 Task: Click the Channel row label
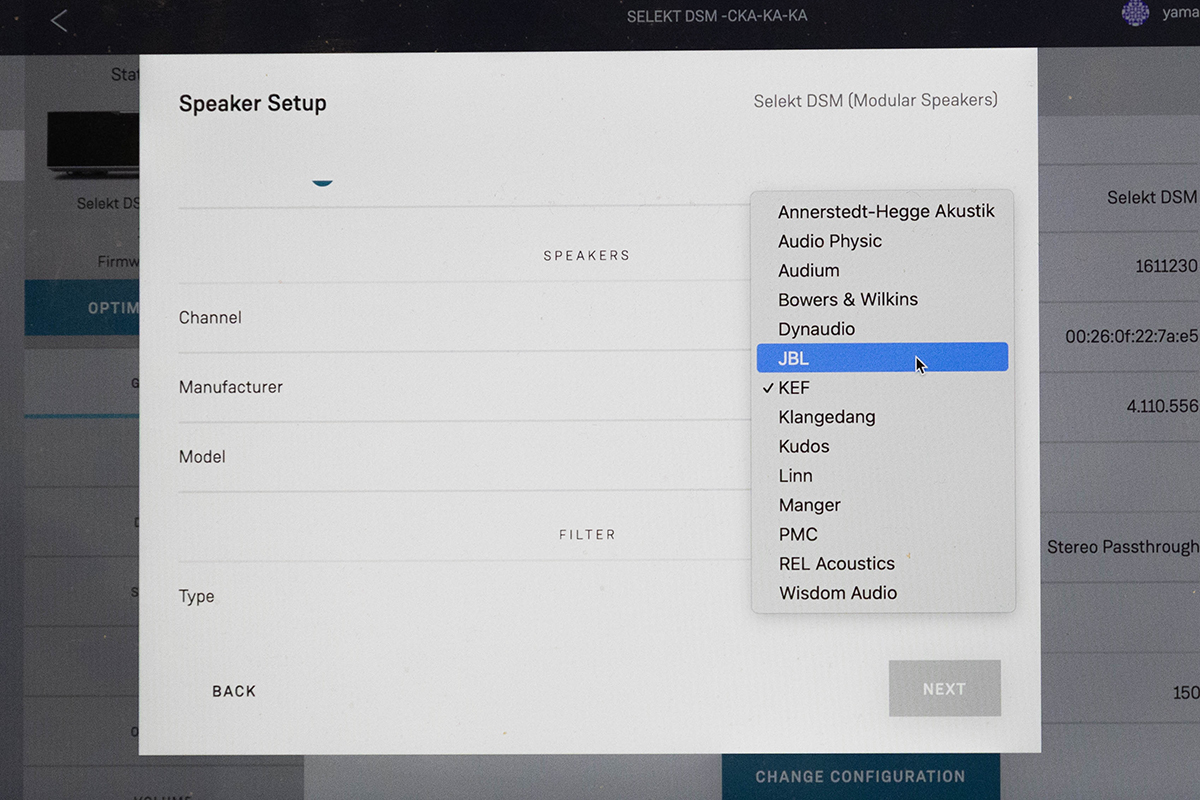210,317
